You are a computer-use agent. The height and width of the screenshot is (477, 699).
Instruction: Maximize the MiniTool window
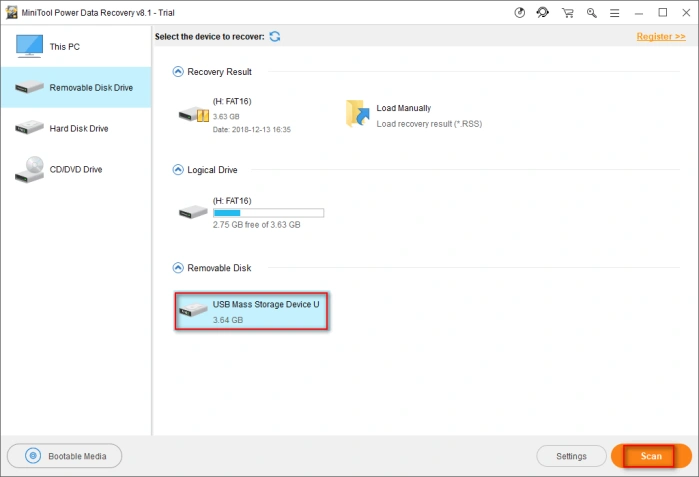point(663,12)
